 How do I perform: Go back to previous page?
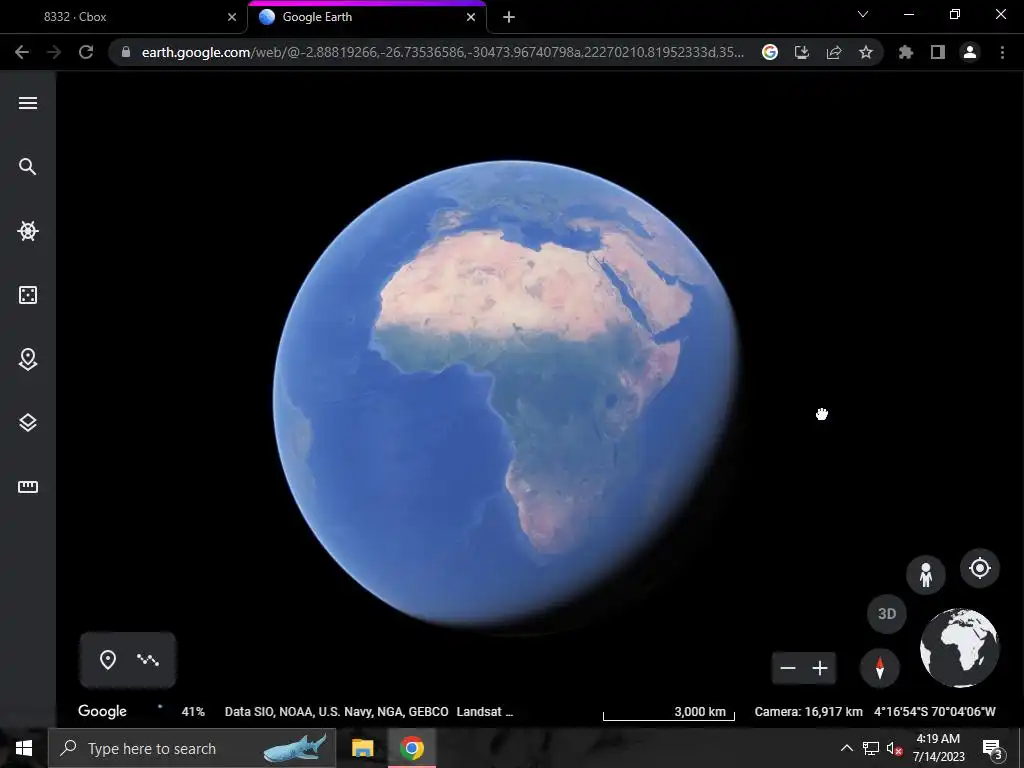point(22,52)
